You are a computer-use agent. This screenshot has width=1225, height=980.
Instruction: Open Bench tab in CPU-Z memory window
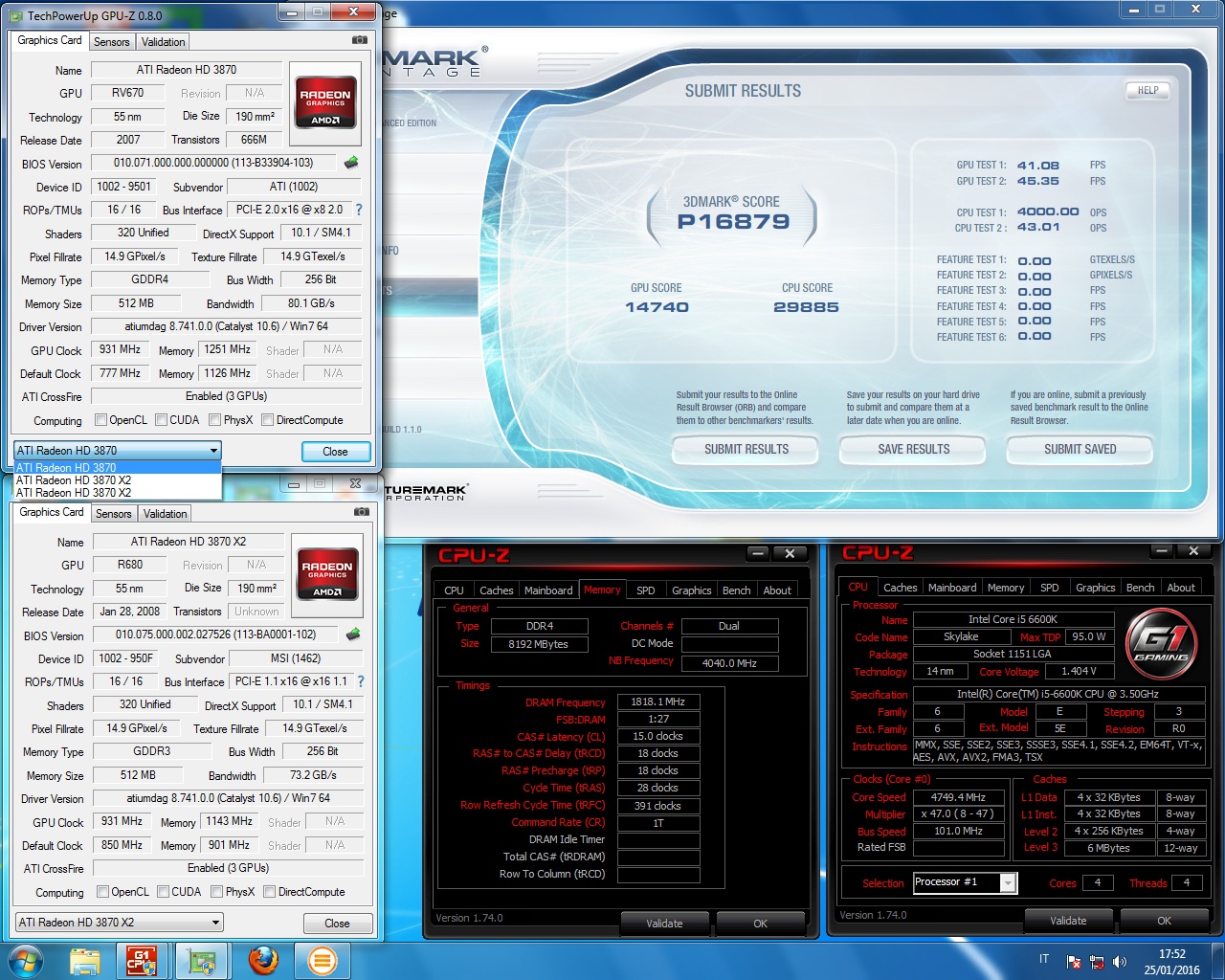(x=736, y=590)
